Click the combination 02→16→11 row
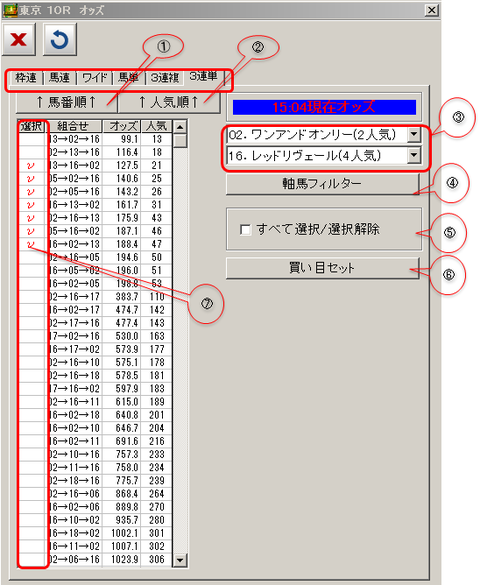Screen dimensions: 480x585 point(75,402)
